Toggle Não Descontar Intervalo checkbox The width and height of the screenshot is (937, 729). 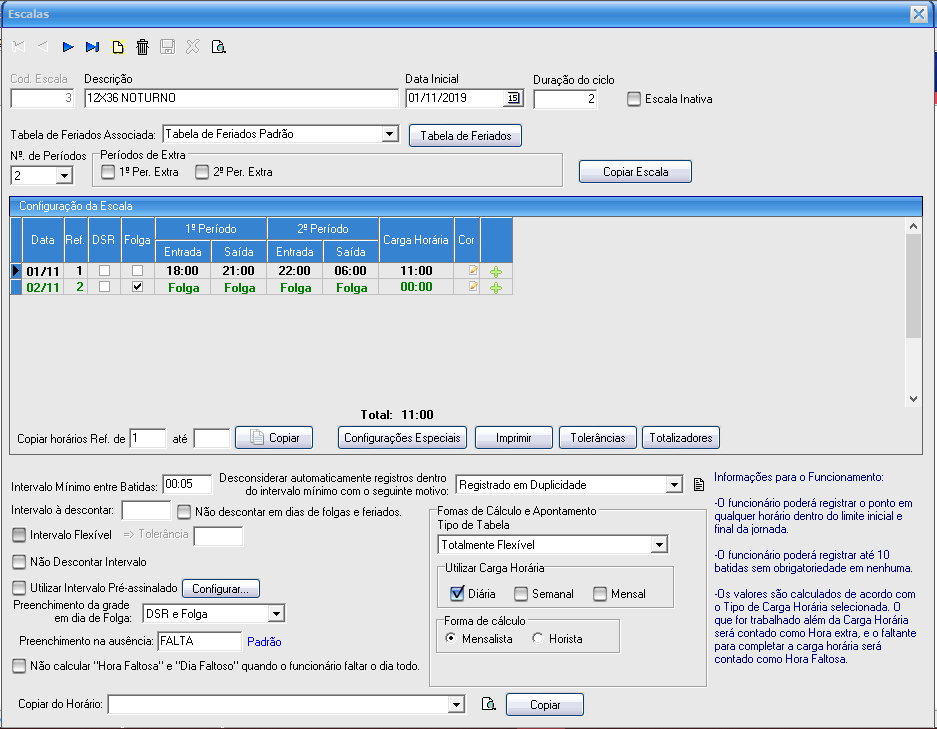19,562
